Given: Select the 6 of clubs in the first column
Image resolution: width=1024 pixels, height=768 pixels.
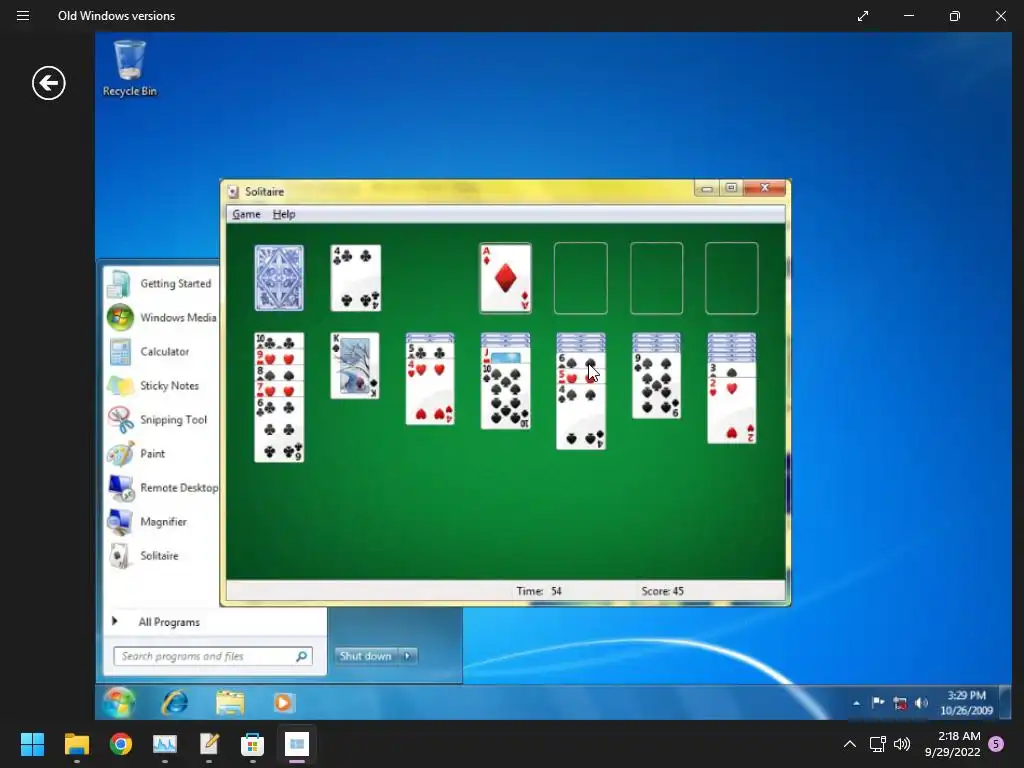Looking at the screenshot, I should pos(279,431).
